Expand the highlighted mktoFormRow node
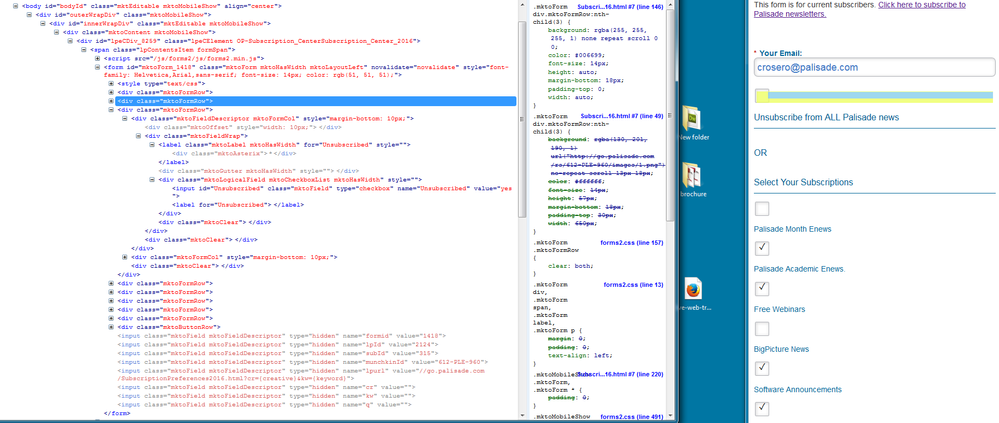Image resolution: width=999 pixels, height=423 pixels. (x=111, y=101)
